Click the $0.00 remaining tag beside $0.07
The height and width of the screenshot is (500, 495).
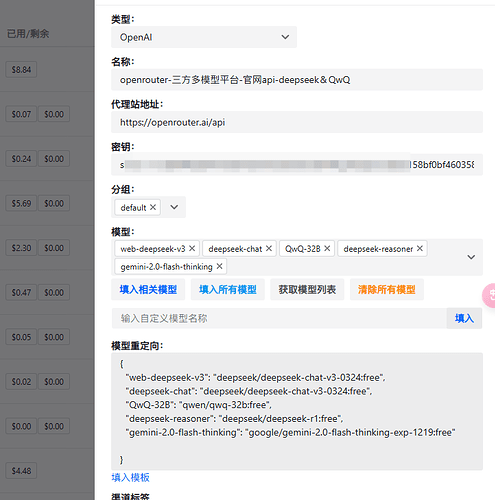[54, 114]
